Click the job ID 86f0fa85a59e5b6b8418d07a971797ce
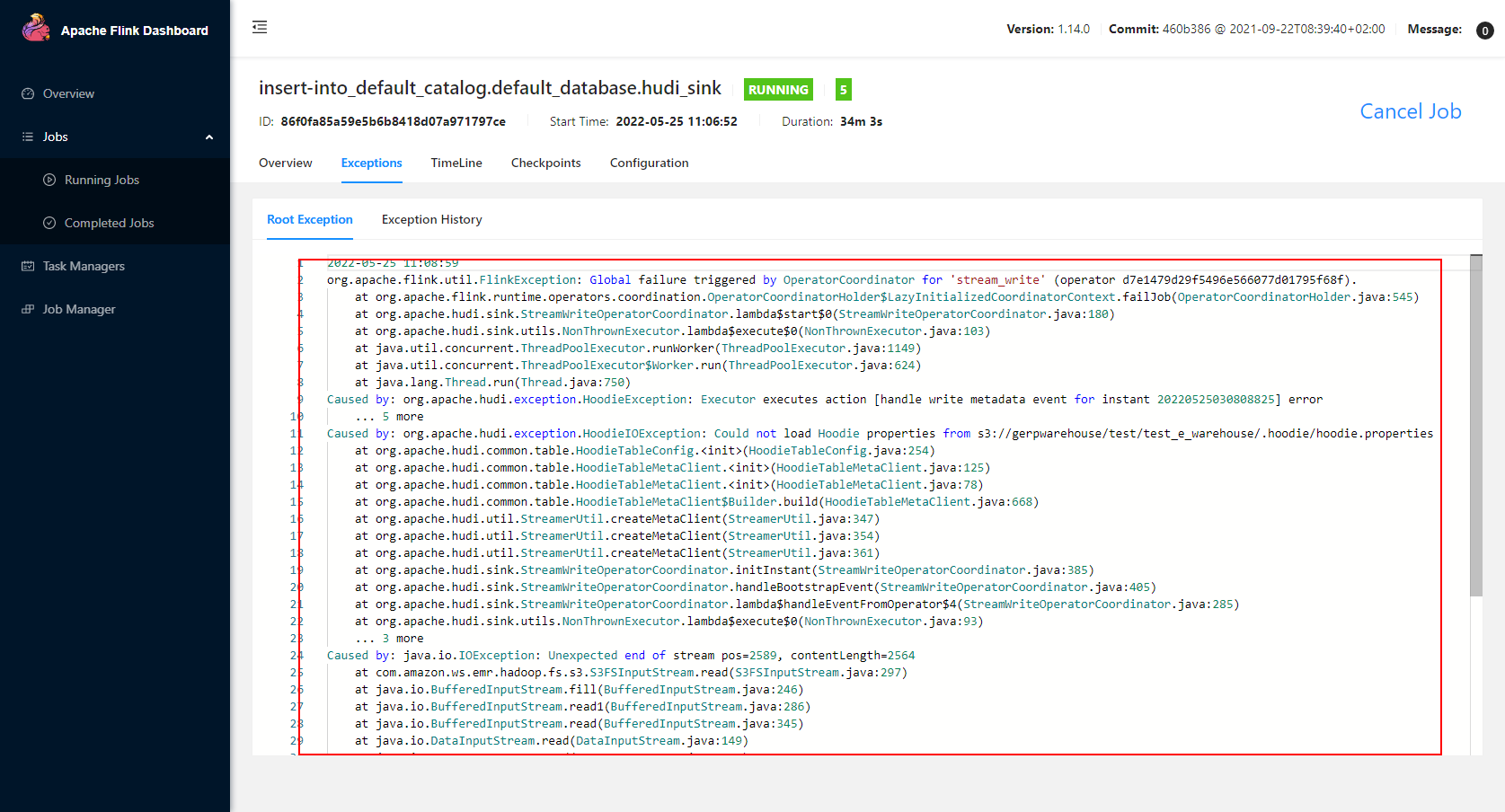Viewport: 1505px width, 812px height. (x=393, y=121)
